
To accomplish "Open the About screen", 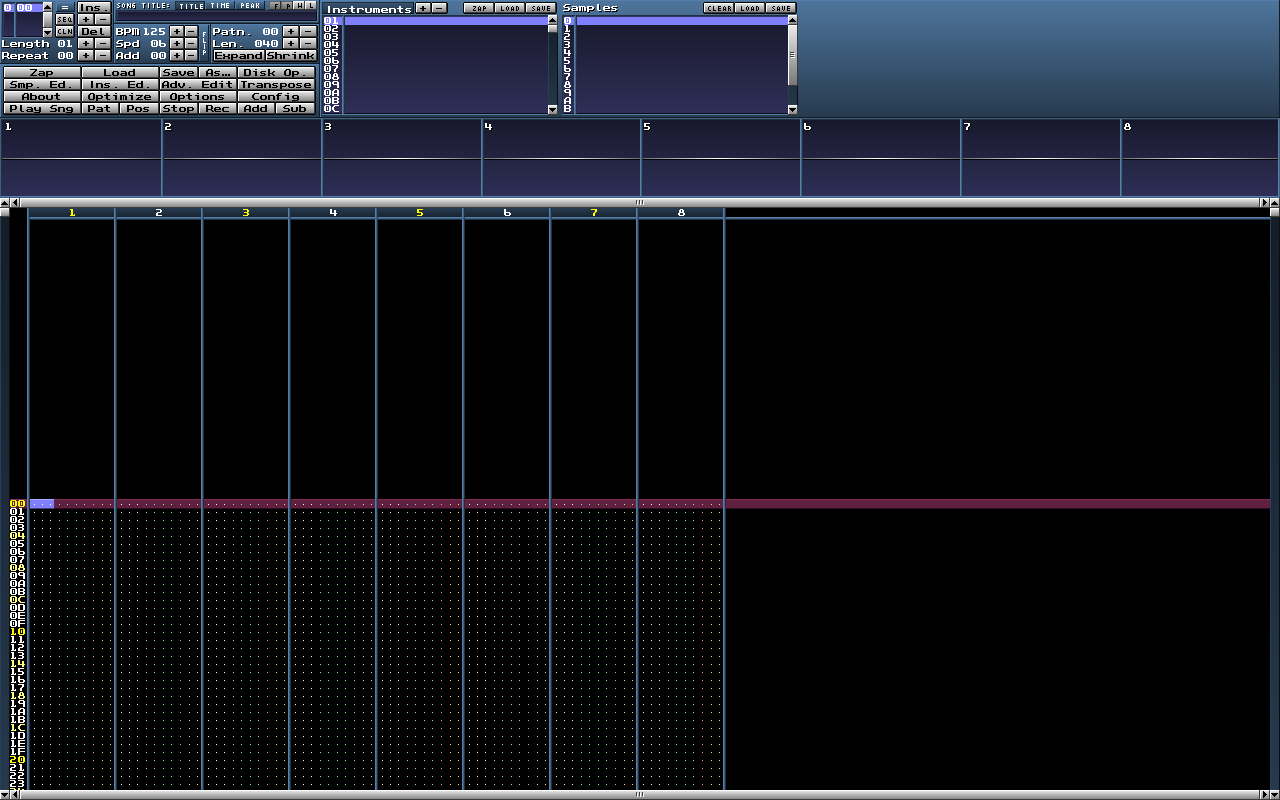I will [42, 97].
